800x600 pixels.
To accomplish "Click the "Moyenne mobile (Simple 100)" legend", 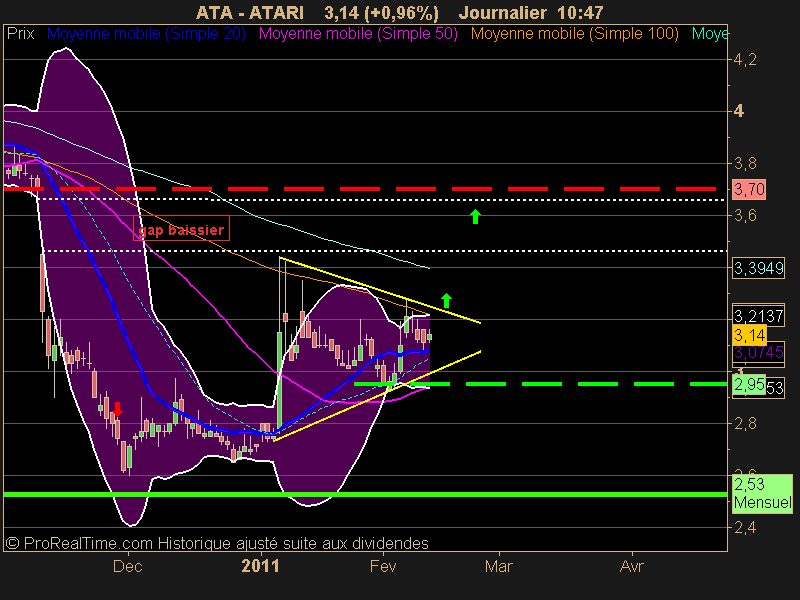I will click(574, 34).
